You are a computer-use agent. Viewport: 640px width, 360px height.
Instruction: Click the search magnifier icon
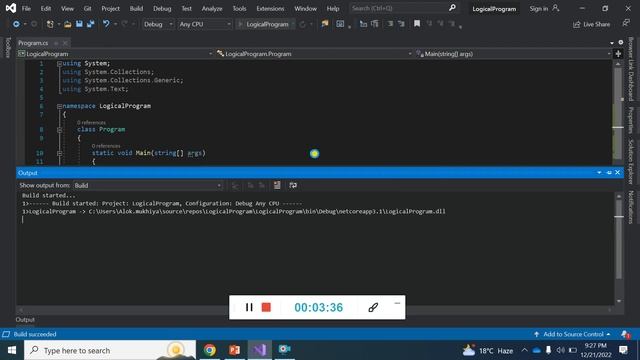[452, 8]
